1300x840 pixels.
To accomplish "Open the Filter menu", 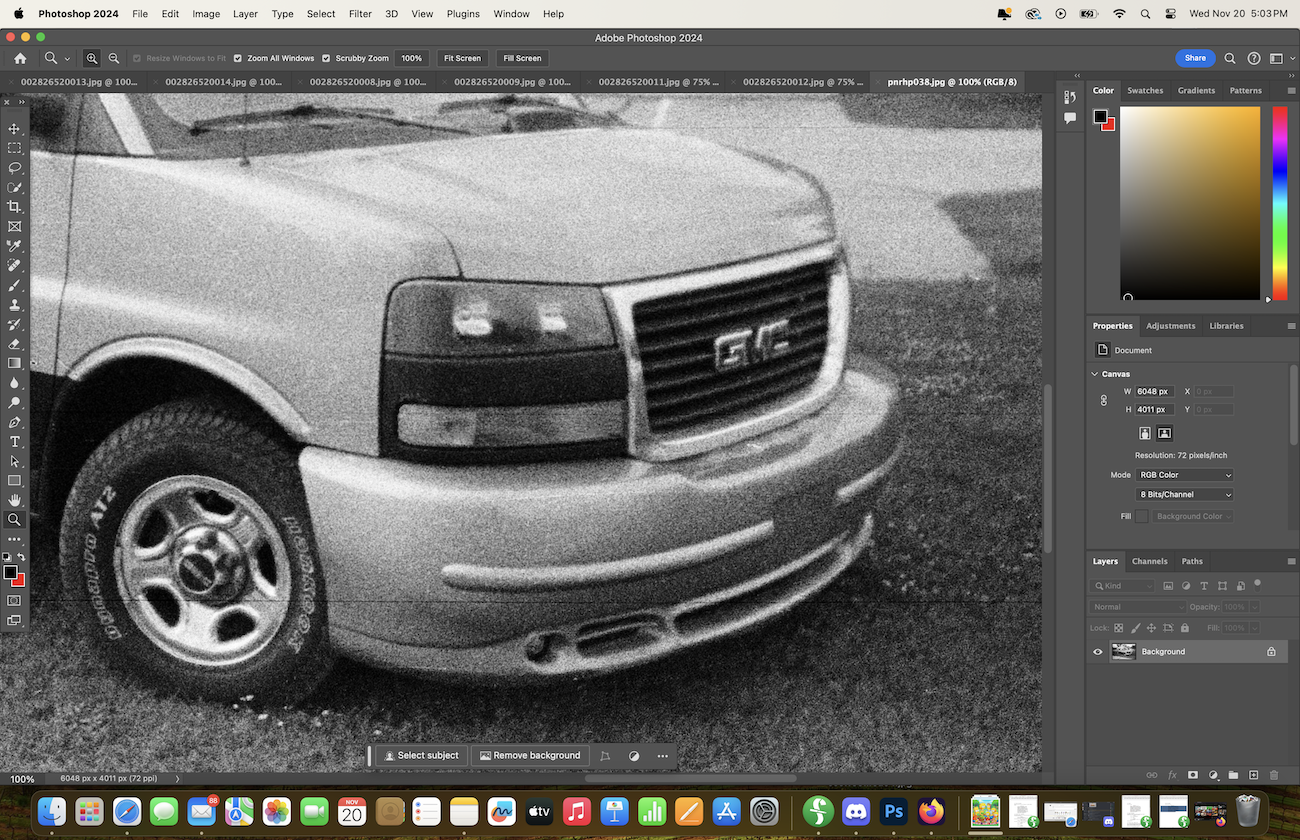I will tap(360, 14).
